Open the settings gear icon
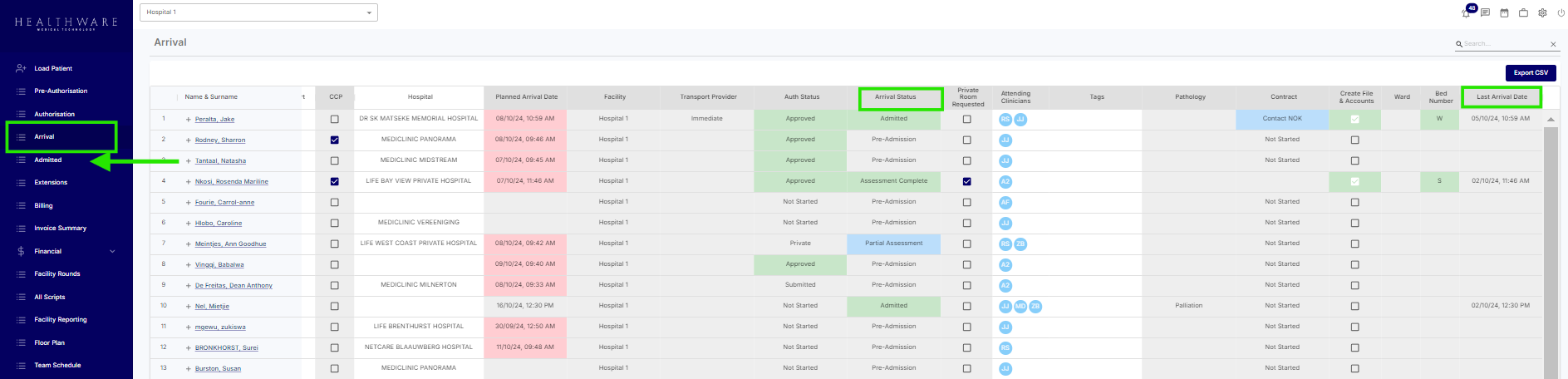Viewport: 1568px width, 379px height. point(1542,13)
